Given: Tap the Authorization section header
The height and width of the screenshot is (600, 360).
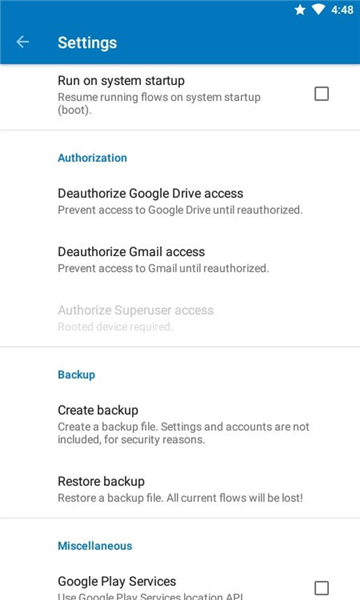Looking at the screenshot, I should (92, 158).
